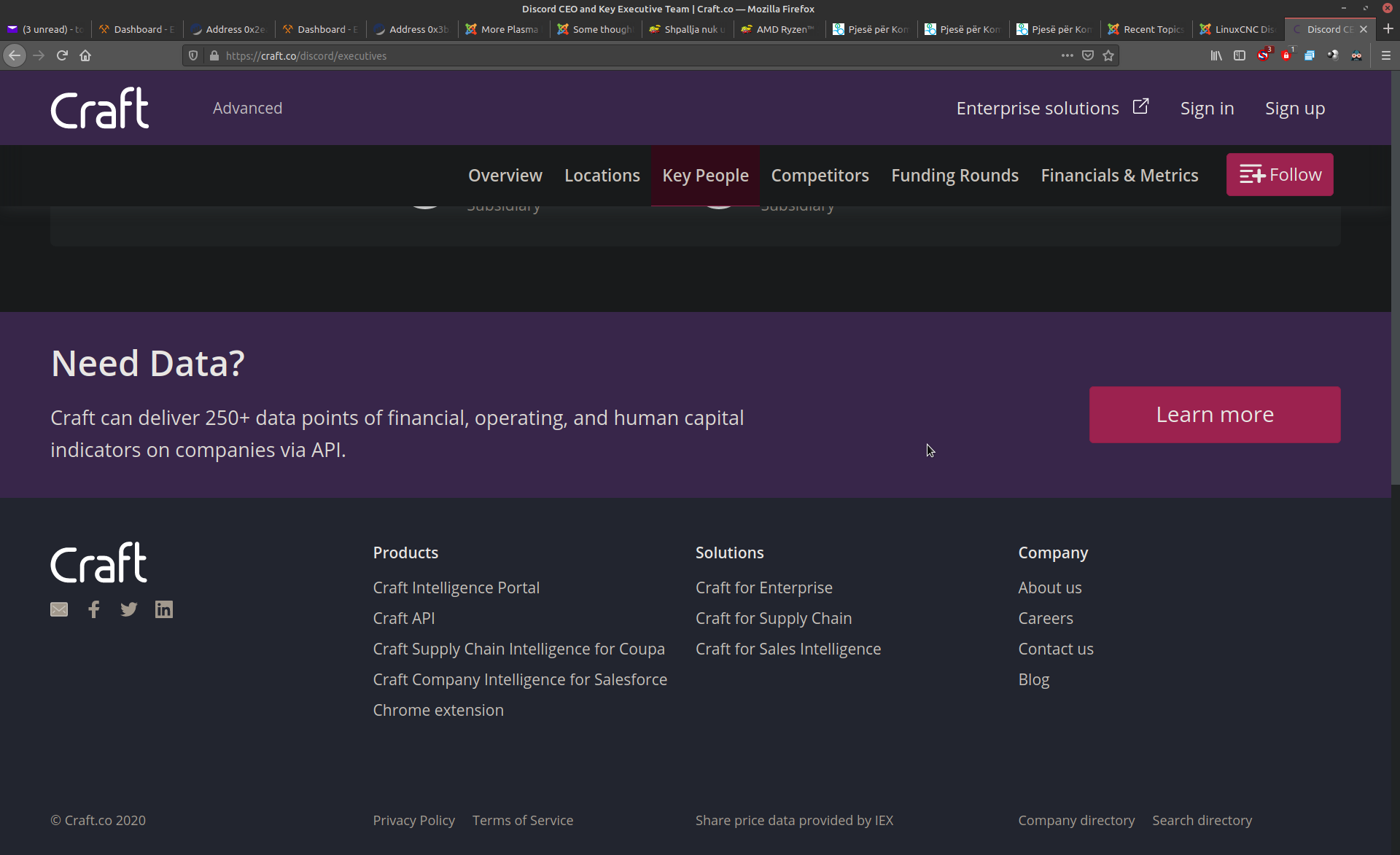1400x855 pixels.
Task: Open the Firefox home page
Action: click(85, 55)
